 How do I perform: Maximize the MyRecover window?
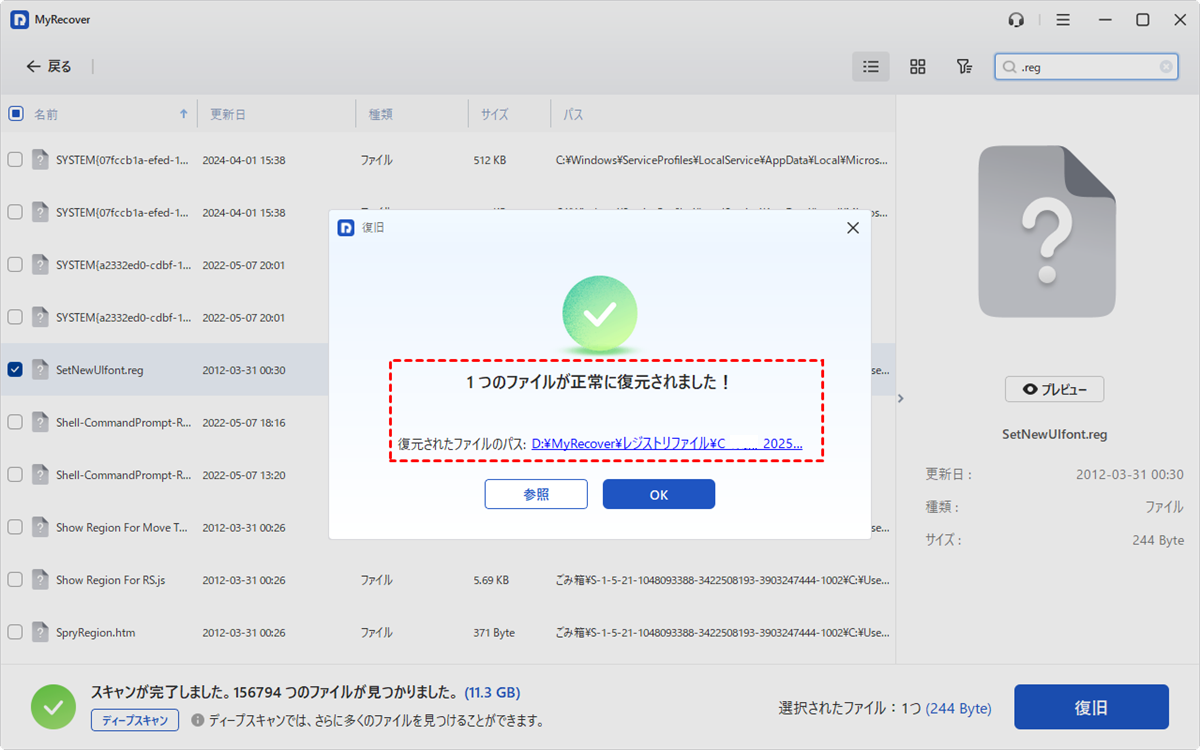[x=1142, y=20]
